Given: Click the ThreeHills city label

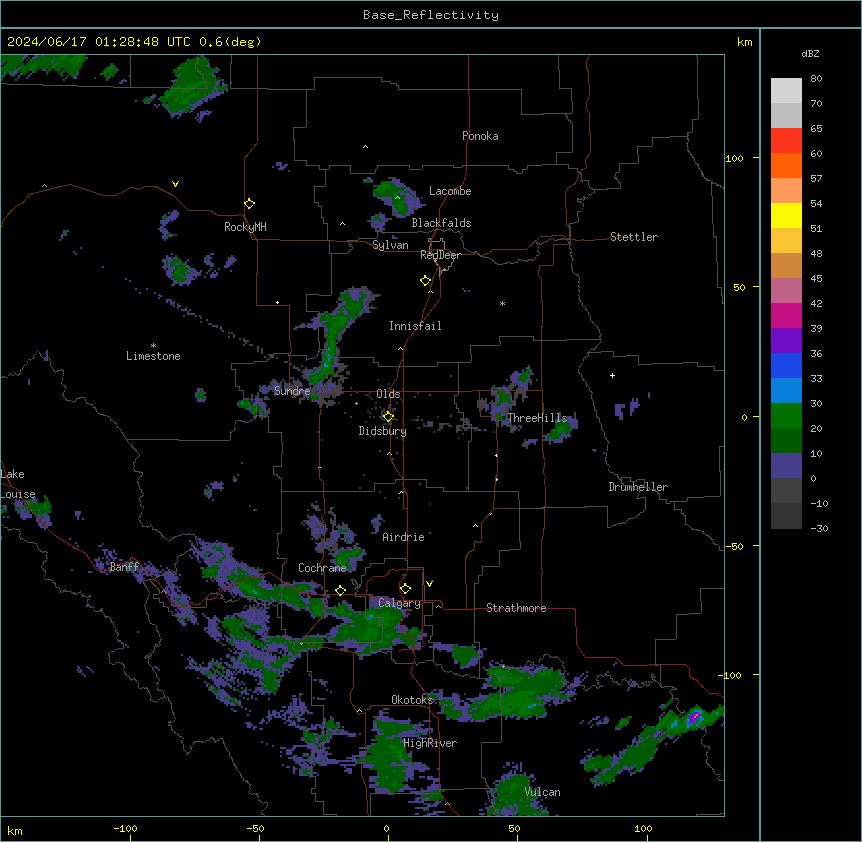Looking at the screenshot, I should (537, 418).
